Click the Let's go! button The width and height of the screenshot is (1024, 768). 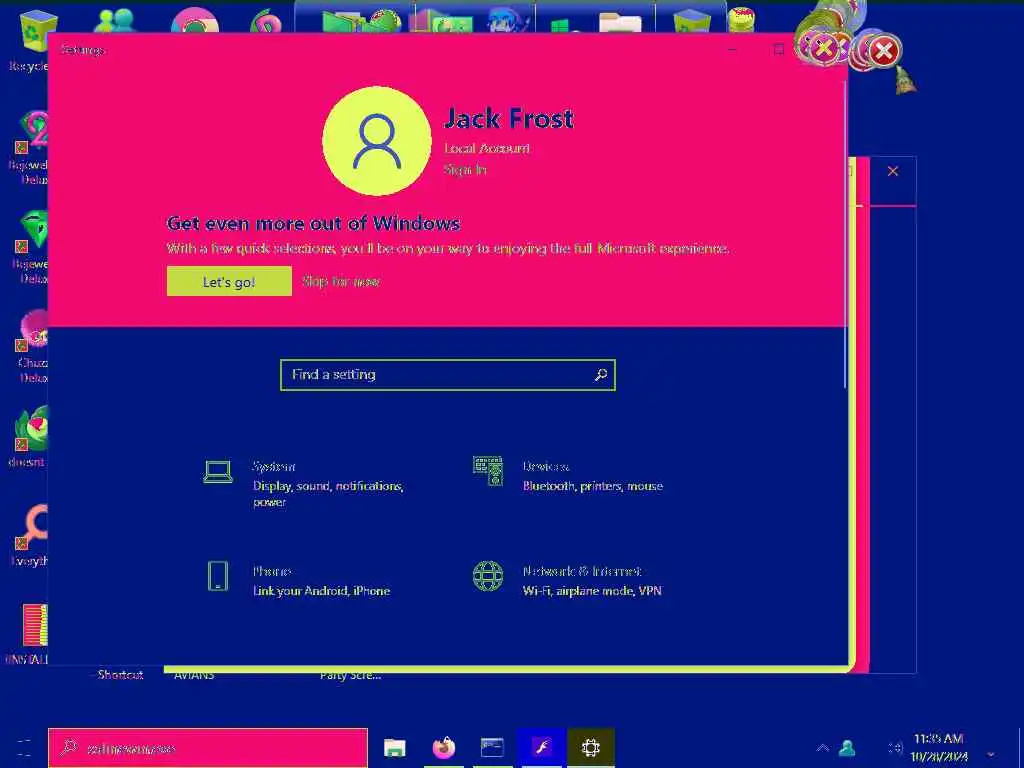click(229, 281)
